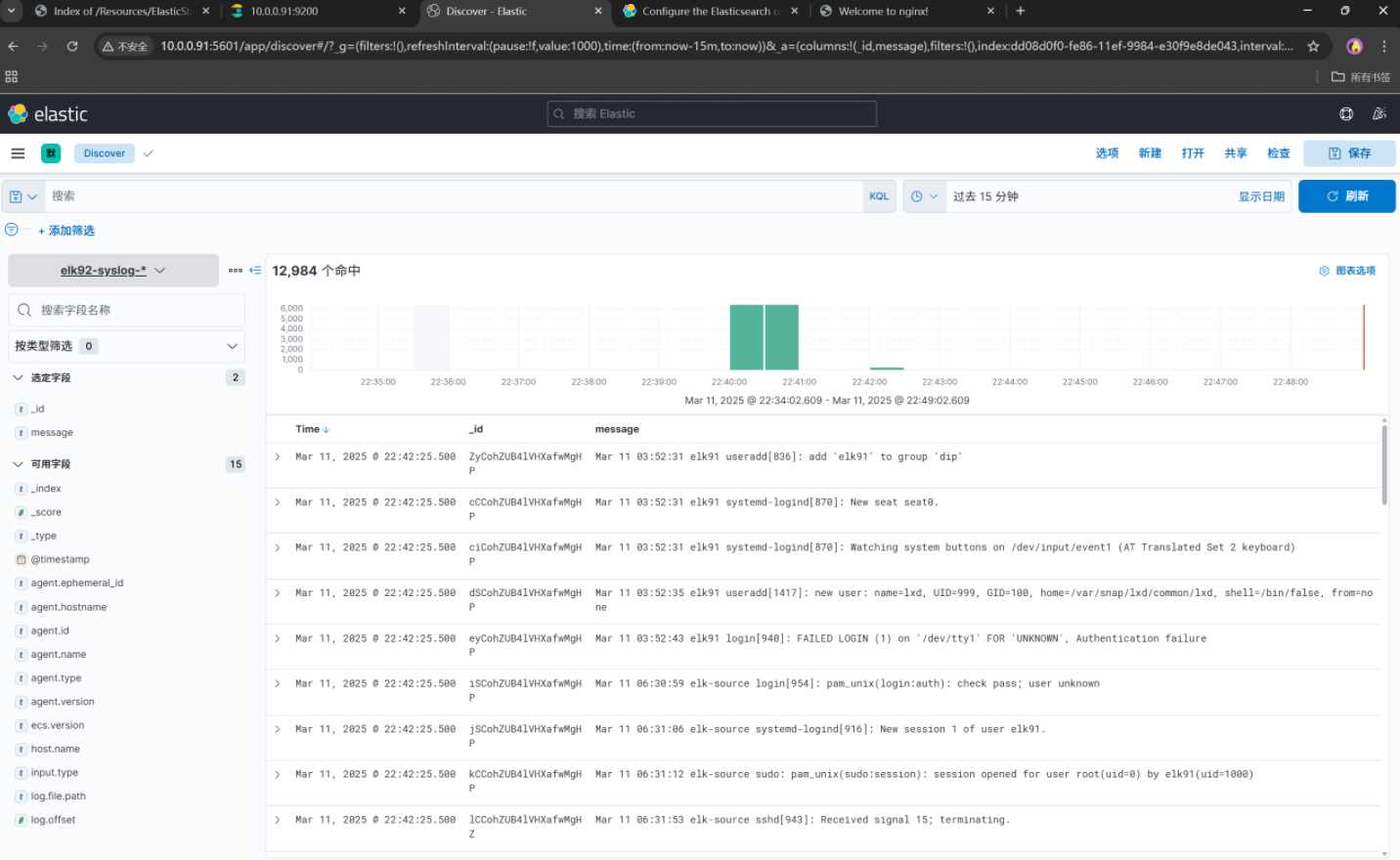The width and height of the screenshot is (1400, 860).
Task: Open the filter options circle icon
Action: pyautogui.click(x=12, y=230)
